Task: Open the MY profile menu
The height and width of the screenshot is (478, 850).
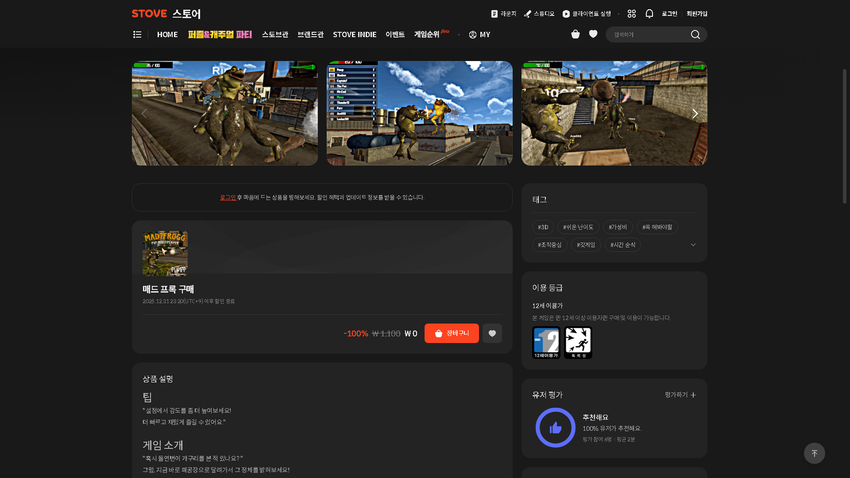Action: (479, 35)
